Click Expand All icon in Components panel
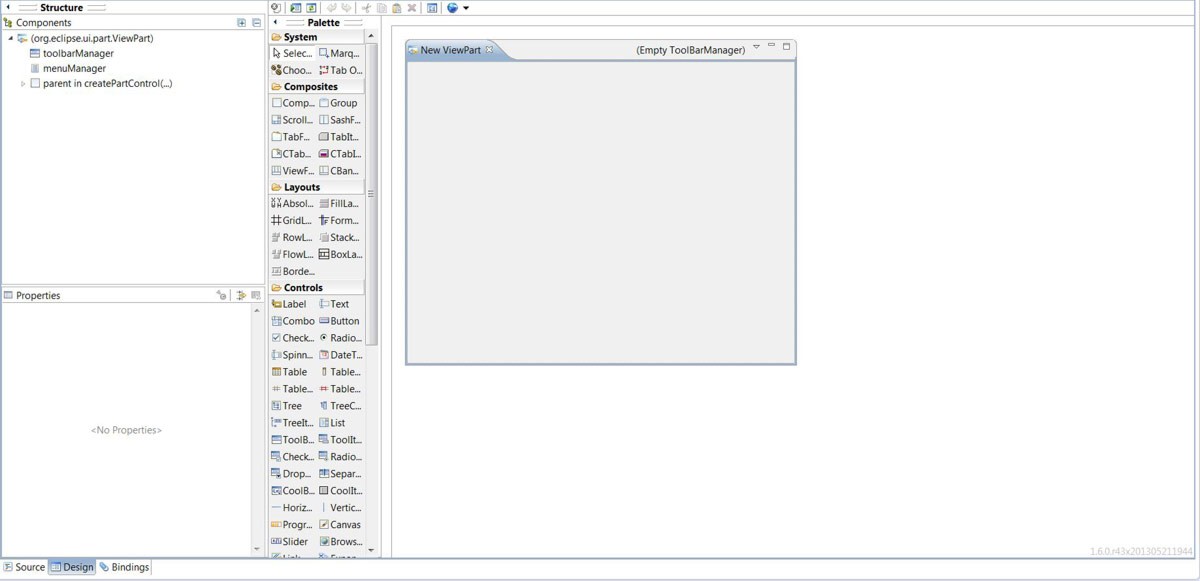The image size is (1200, 581). pyautogui.click(x=241, y=23)
